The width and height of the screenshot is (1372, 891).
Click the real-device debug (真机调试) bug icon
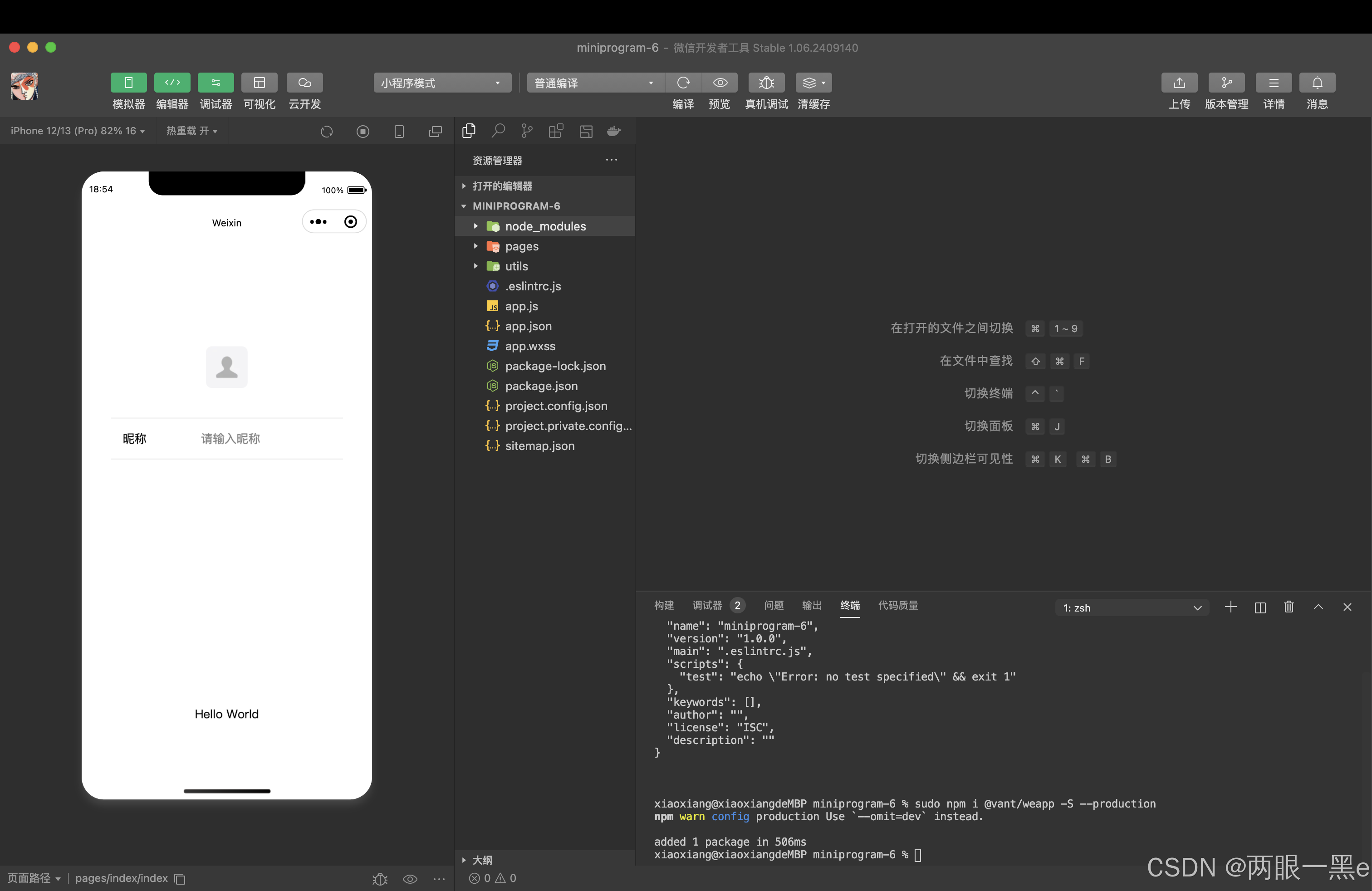[765, 83]
